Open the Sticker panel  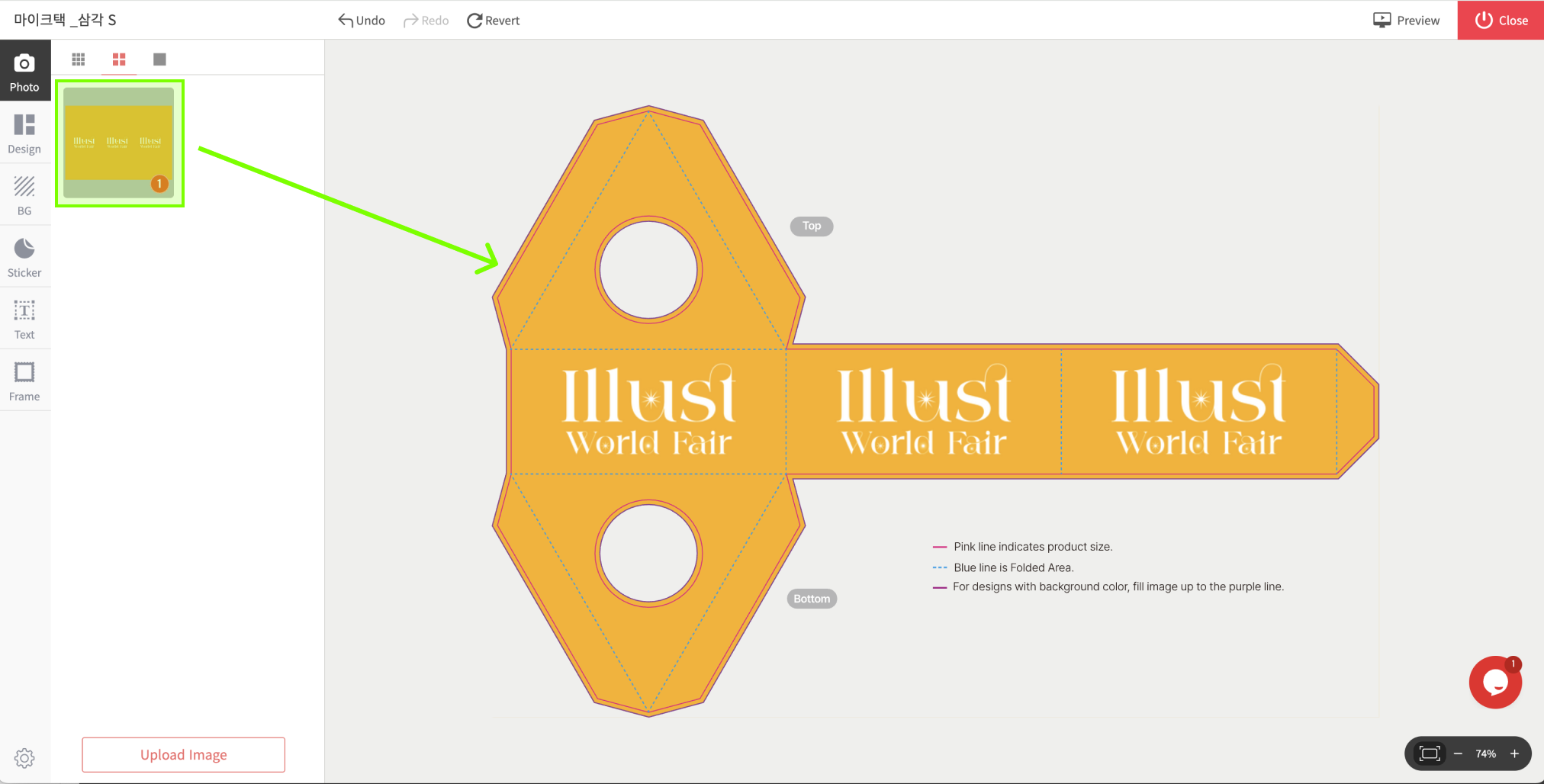coord(24,257)
